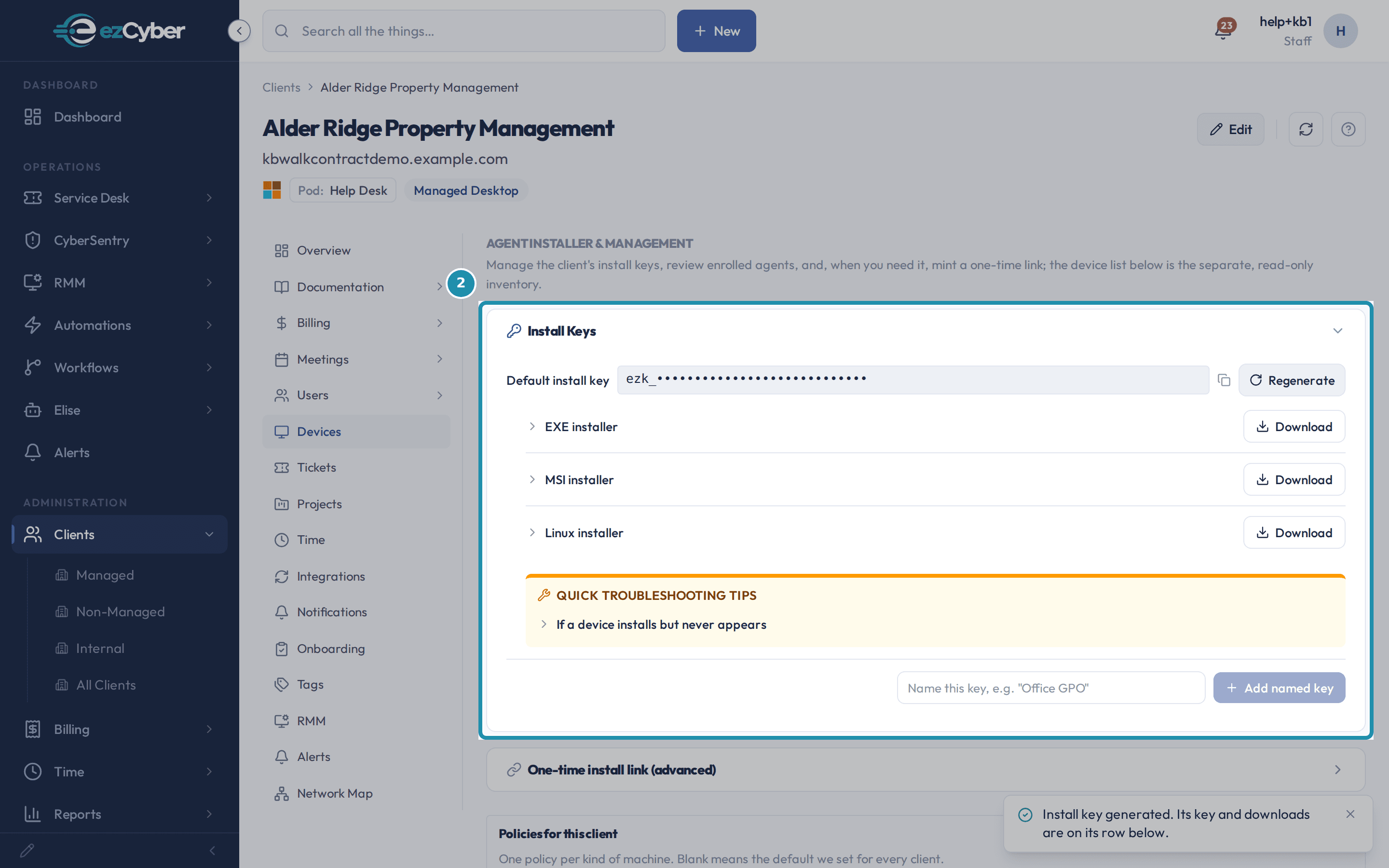The width and height of the screenshot is (1389, 868).
Task: Open the client Billing tab
Action: (x=356, y=323)
